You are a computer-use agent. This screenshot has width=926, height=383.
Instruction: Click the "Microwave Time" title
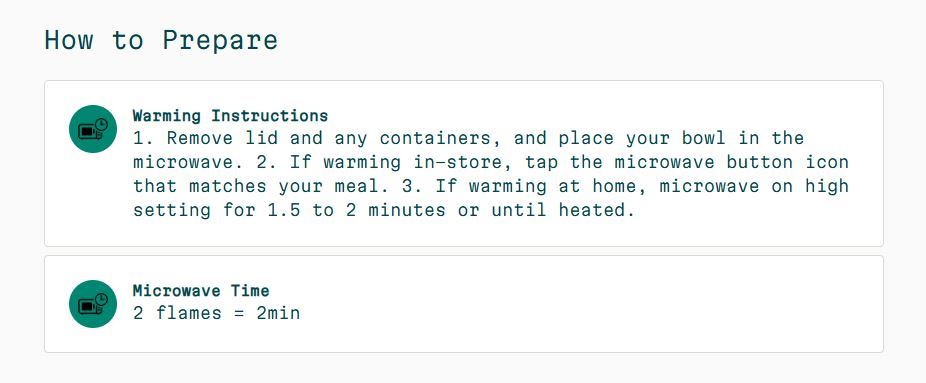point(201,290)
